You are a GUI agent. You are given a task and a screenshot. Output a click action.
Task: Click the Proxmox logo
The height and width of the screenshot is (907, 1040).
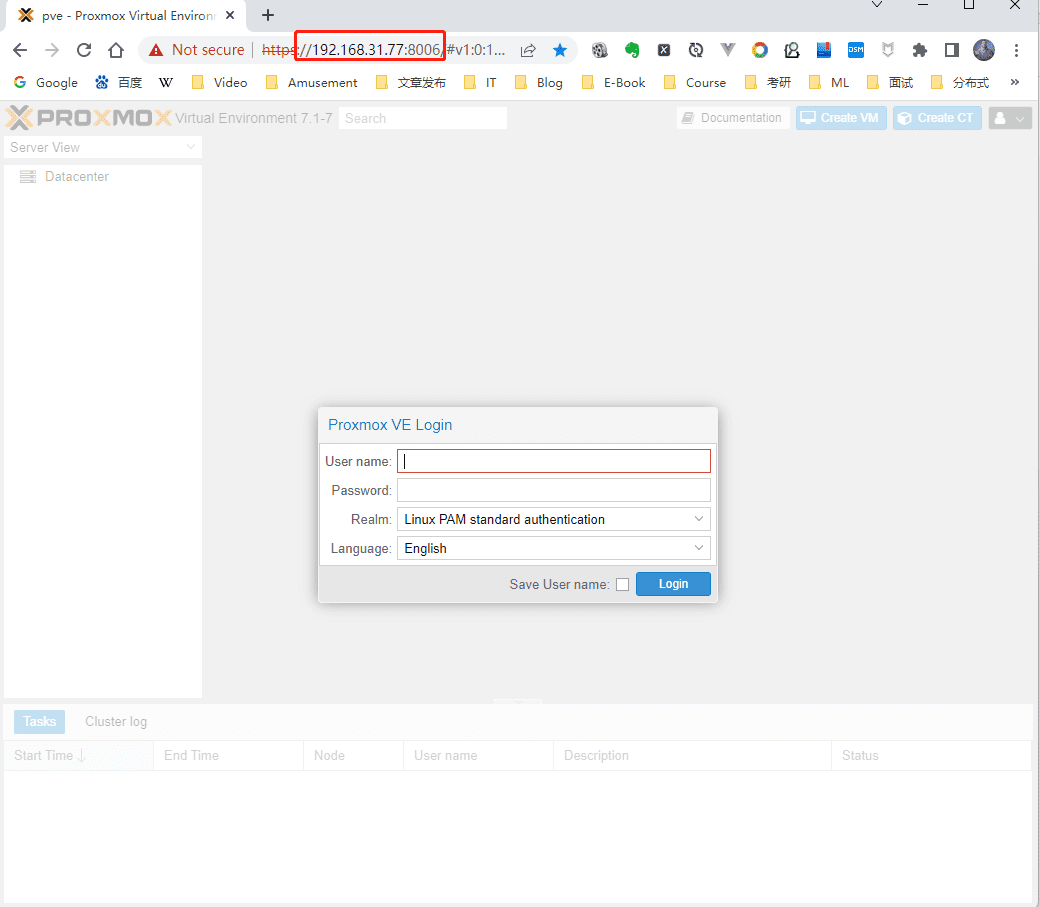[88, 118]
